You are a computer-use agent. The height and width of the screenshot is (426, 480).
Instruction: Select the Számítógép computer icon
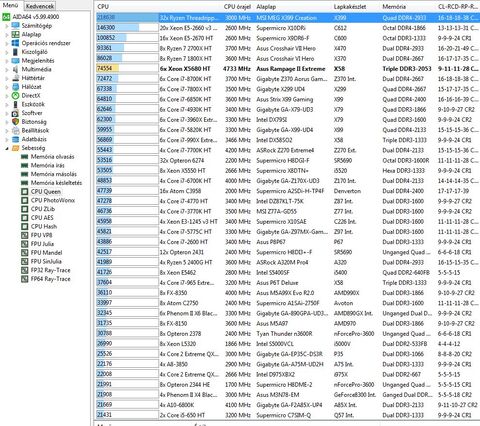15,26
